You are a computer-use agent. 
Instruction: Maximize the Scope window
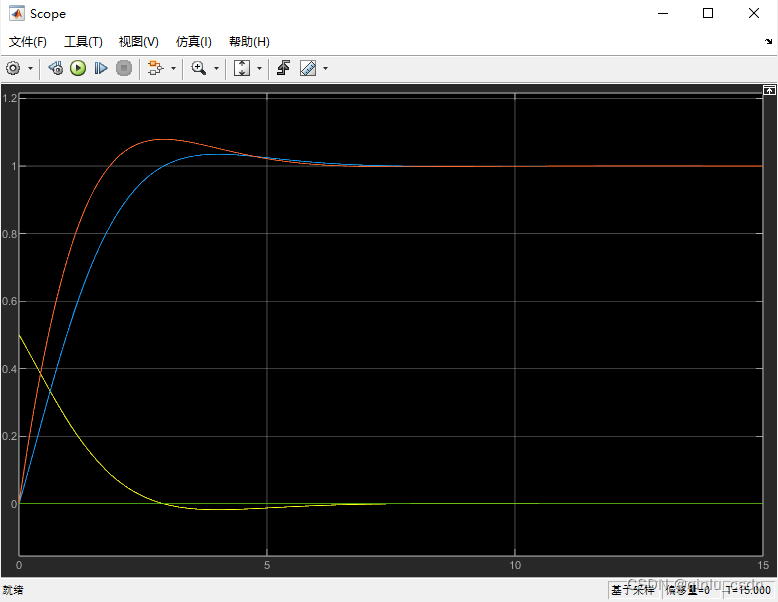[x=708, y=13]
